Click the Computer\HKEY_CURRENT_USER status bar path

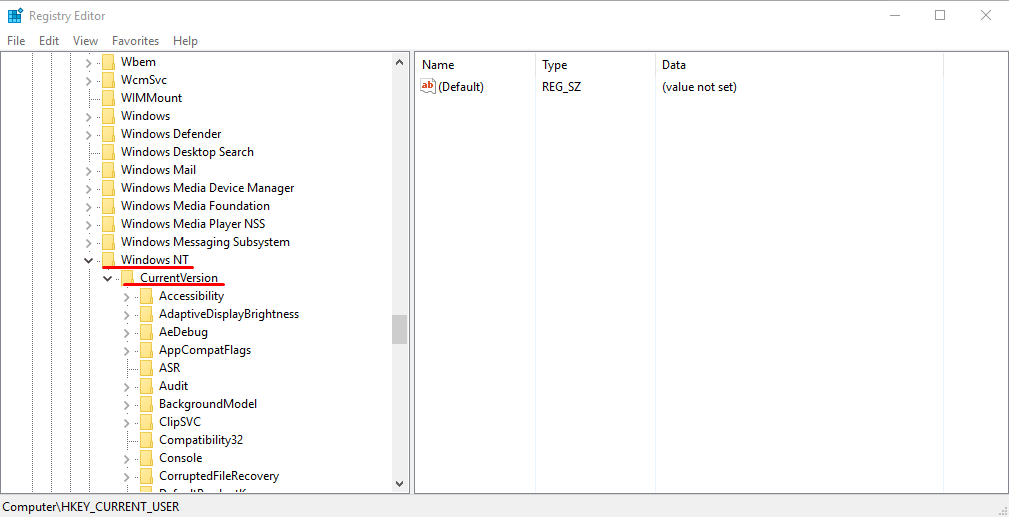tap(91, 507)
